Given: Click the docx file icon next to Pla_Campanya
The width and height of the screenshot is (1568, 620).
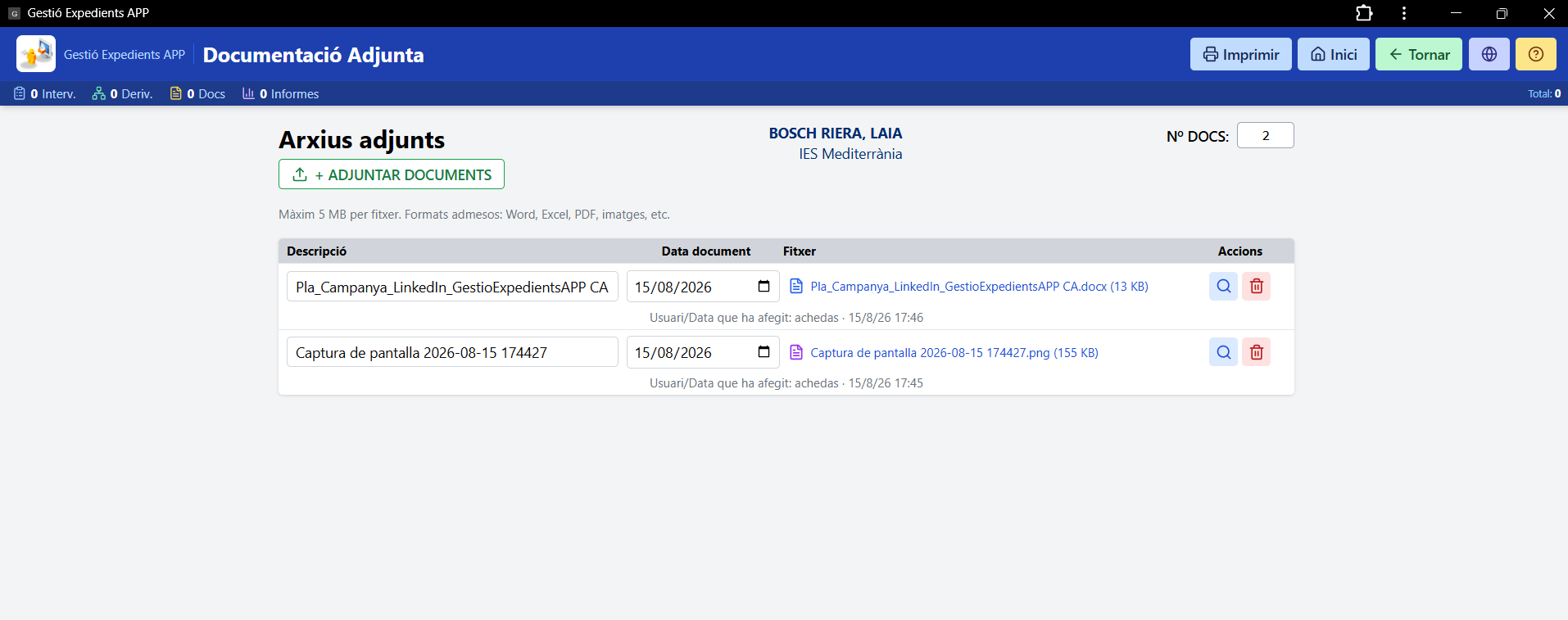Looking at the screenshot, I should [x=796, y=286].
